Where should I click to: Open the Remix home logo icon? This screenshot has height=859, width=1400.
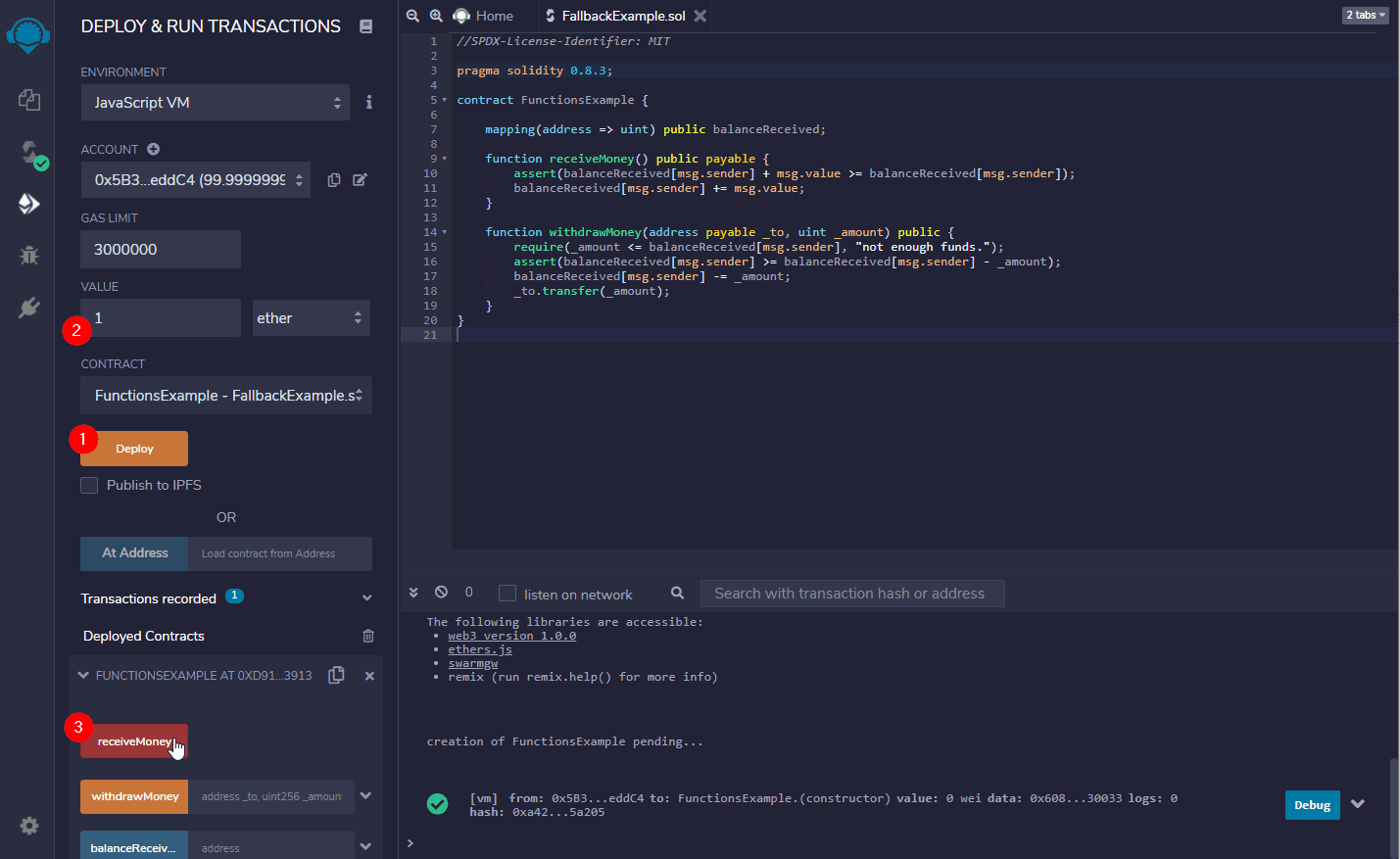(27, 36)
